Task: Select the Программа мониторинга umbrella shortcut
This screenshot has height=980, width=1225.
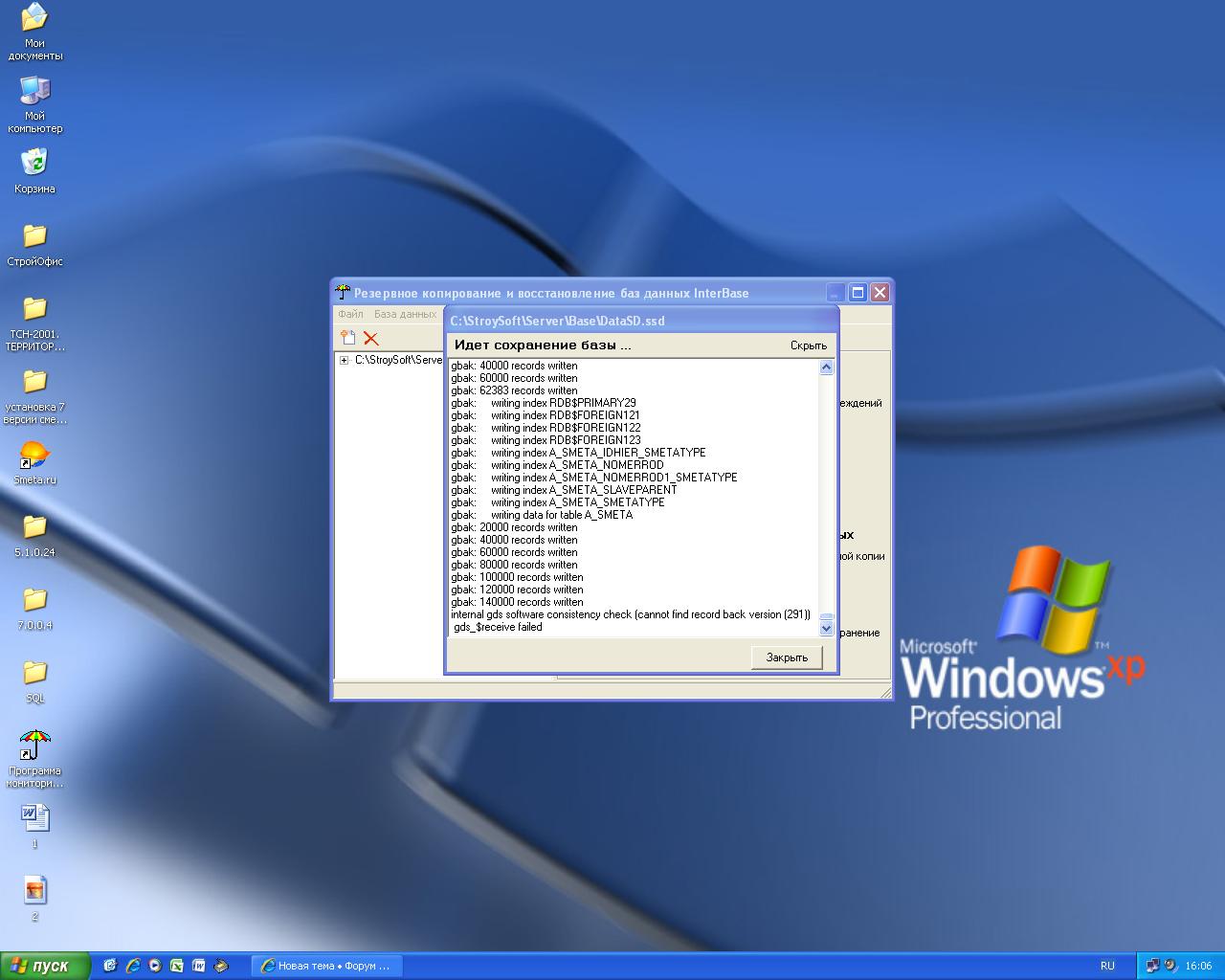Action: click(x=34, y=759)
